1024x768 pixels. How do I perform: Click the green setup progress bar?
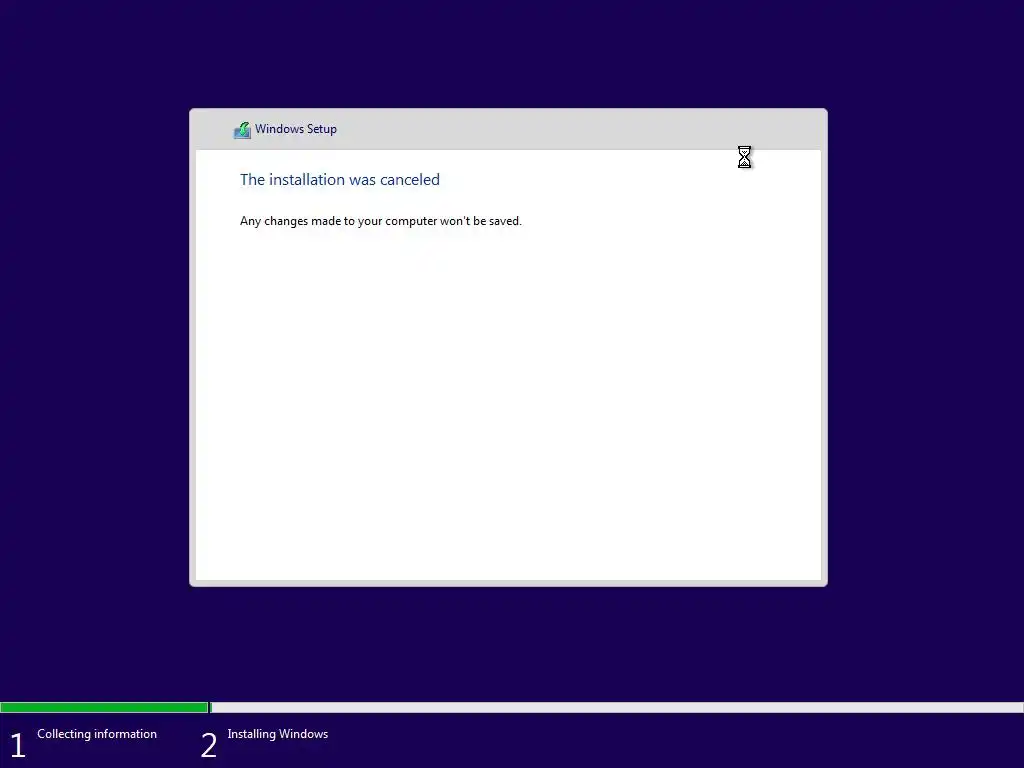coord(104,707)
